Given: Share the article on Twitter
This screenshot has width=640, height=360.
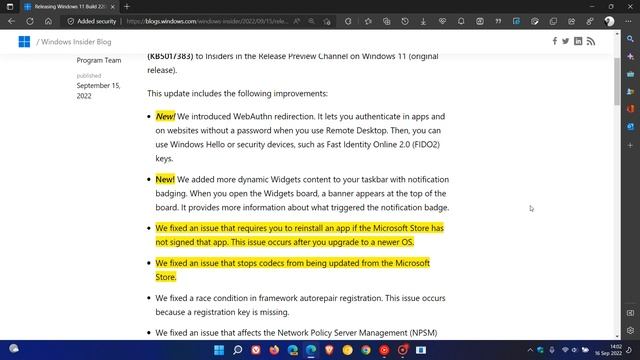Looking at the screenshot, I should point(566,41).
